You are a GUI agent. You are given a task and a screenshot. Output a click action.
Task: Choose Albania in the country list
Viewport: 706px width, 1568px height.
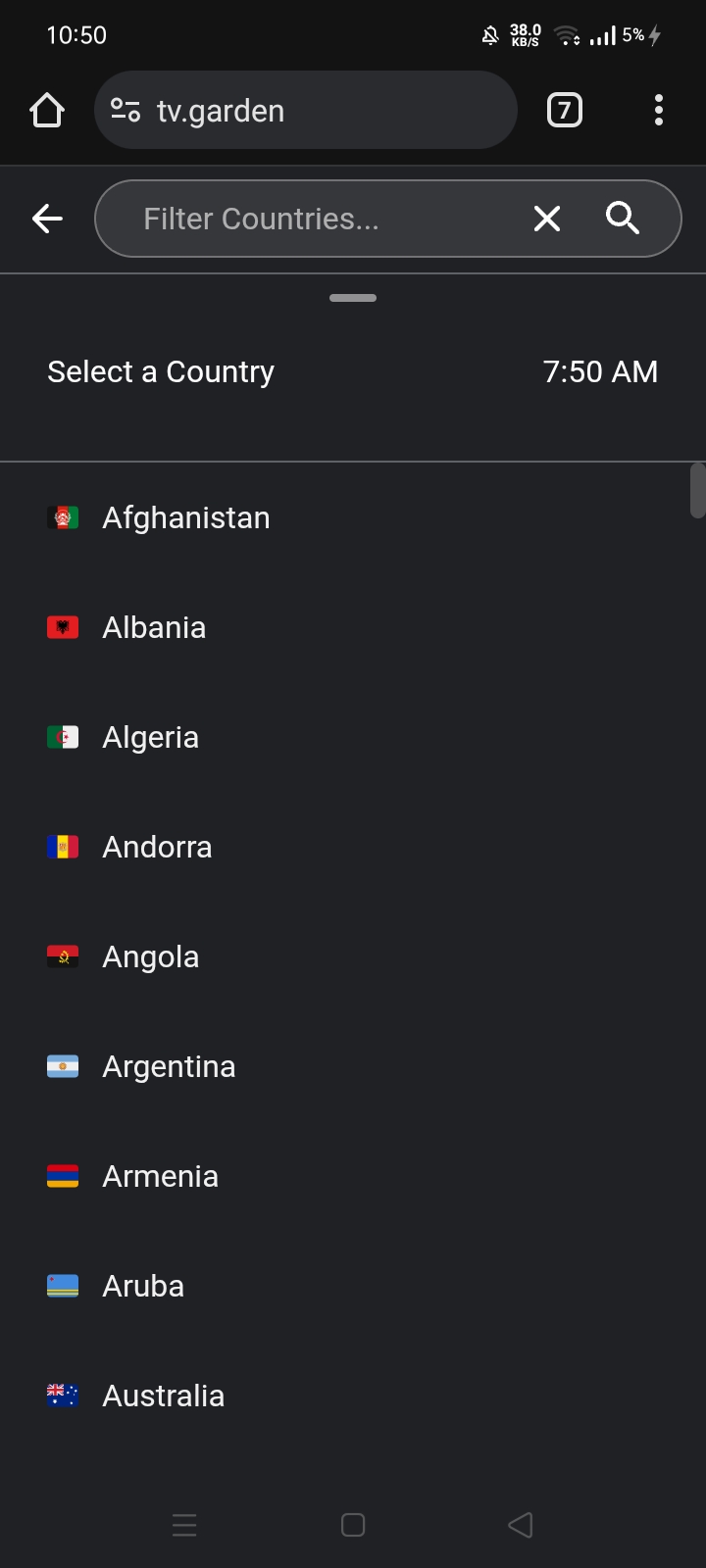click(155, 627)
